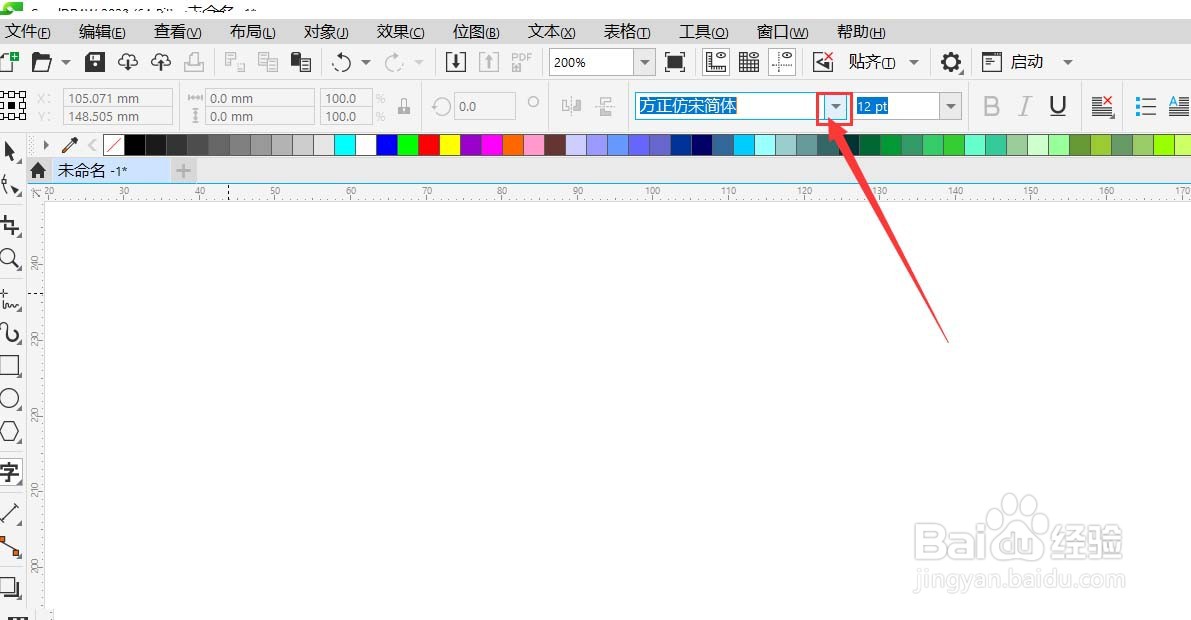Go to the Home welcome screen tab
Screen dimensions: 1191x620
pos(38,171)
